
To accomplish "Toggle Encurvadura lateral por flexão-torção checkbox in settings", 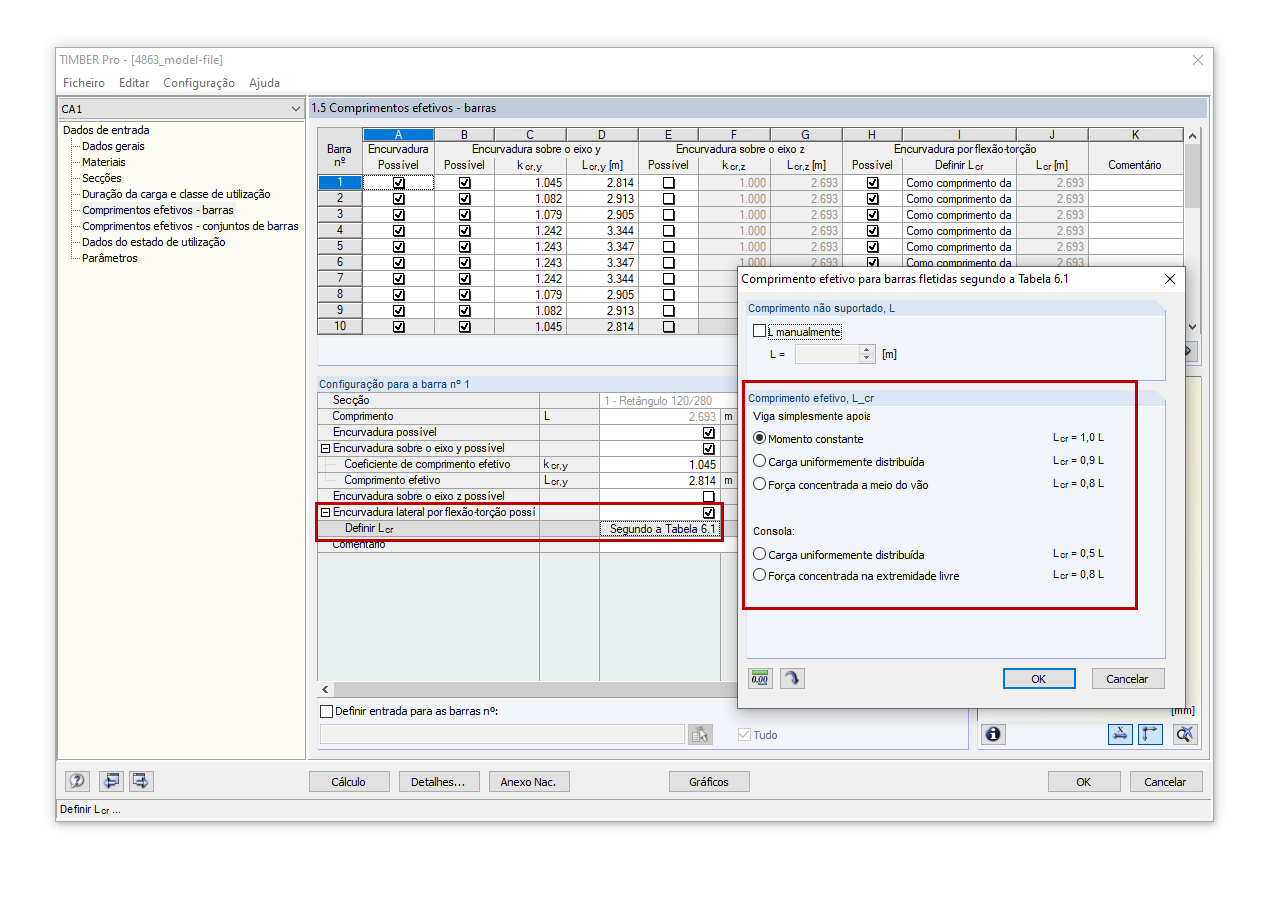I will point(709,512).
